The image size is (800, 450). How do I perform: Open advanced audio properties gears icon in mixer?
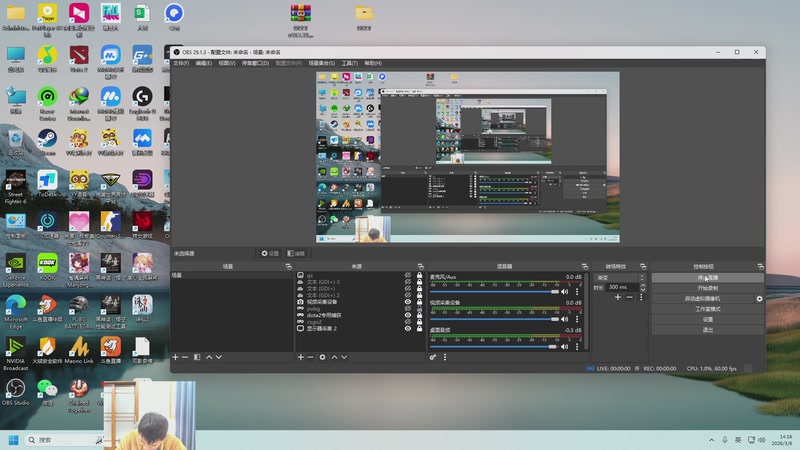click(x=433, y=357)
